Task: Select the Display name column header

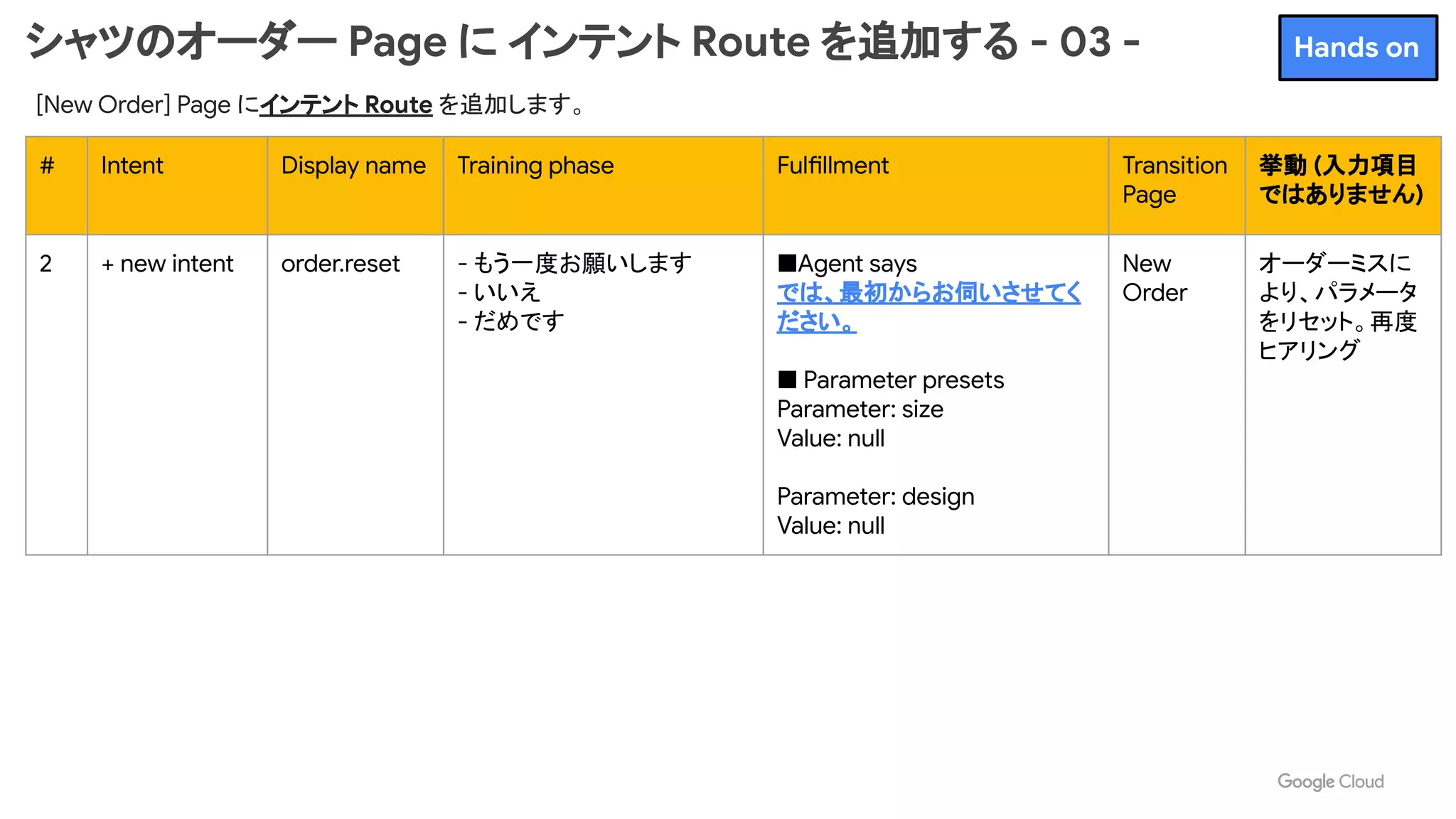Action: pyautogui.click(x=355, y=186)
